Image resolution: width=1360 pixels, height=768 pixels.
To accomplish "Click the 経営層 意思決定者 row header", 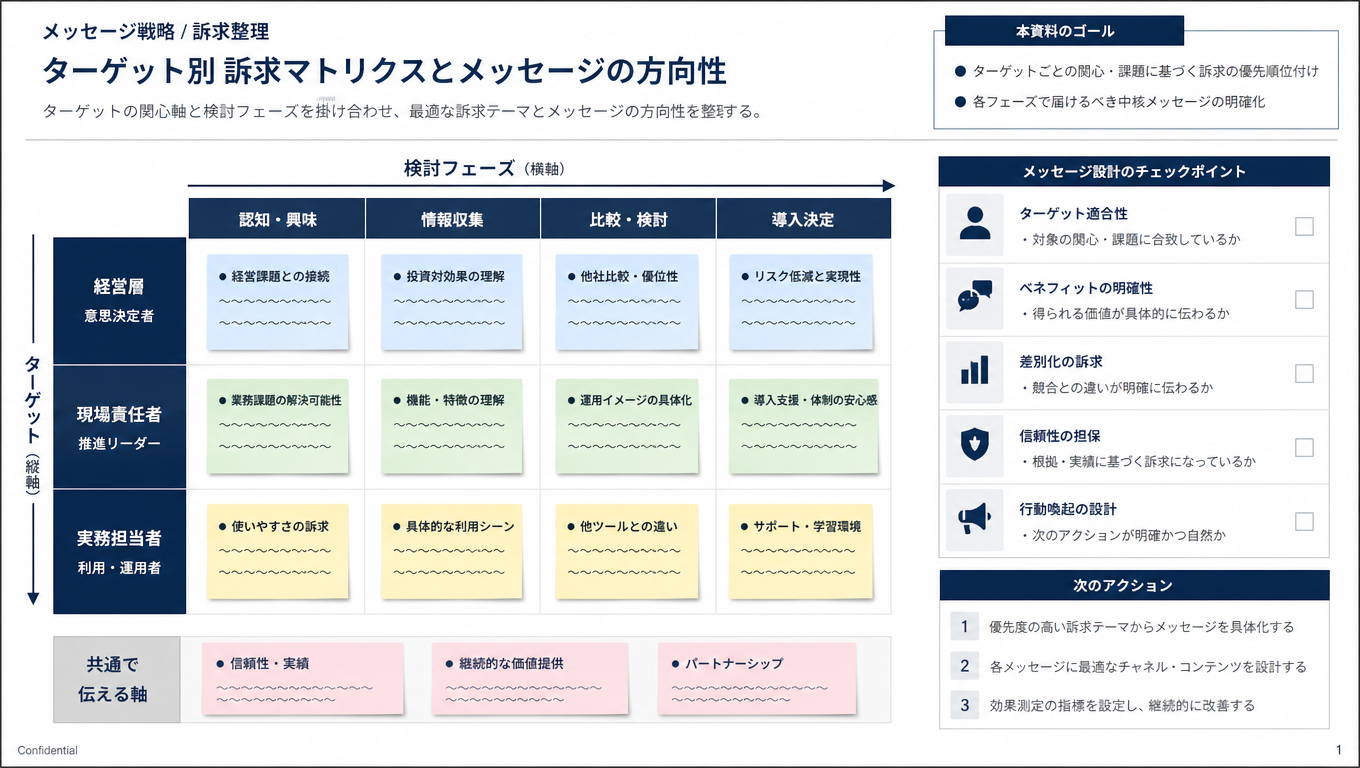I will click(x=120, y=301).
